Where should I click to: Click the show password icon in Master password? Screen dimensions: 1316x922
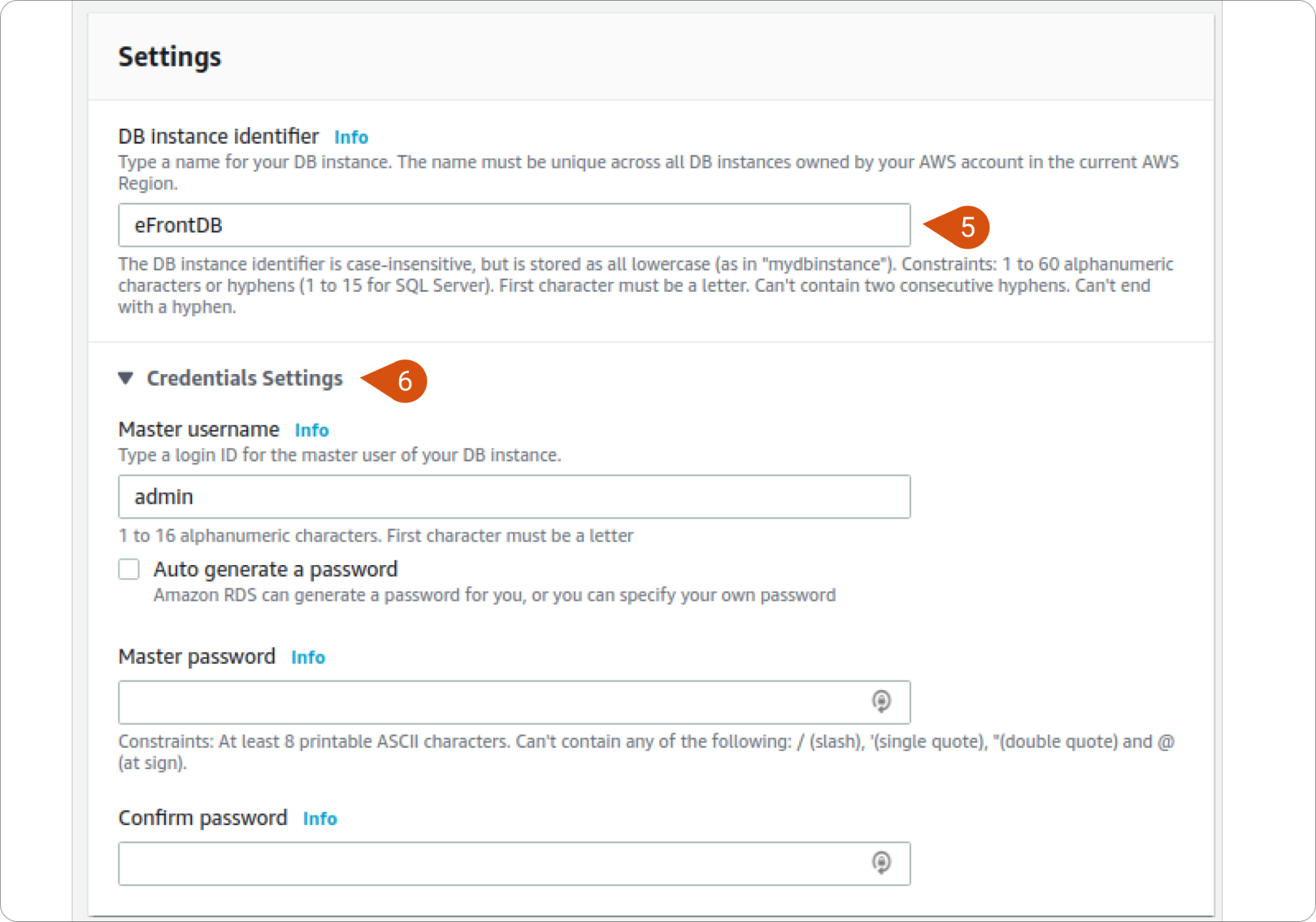(882, 701)
